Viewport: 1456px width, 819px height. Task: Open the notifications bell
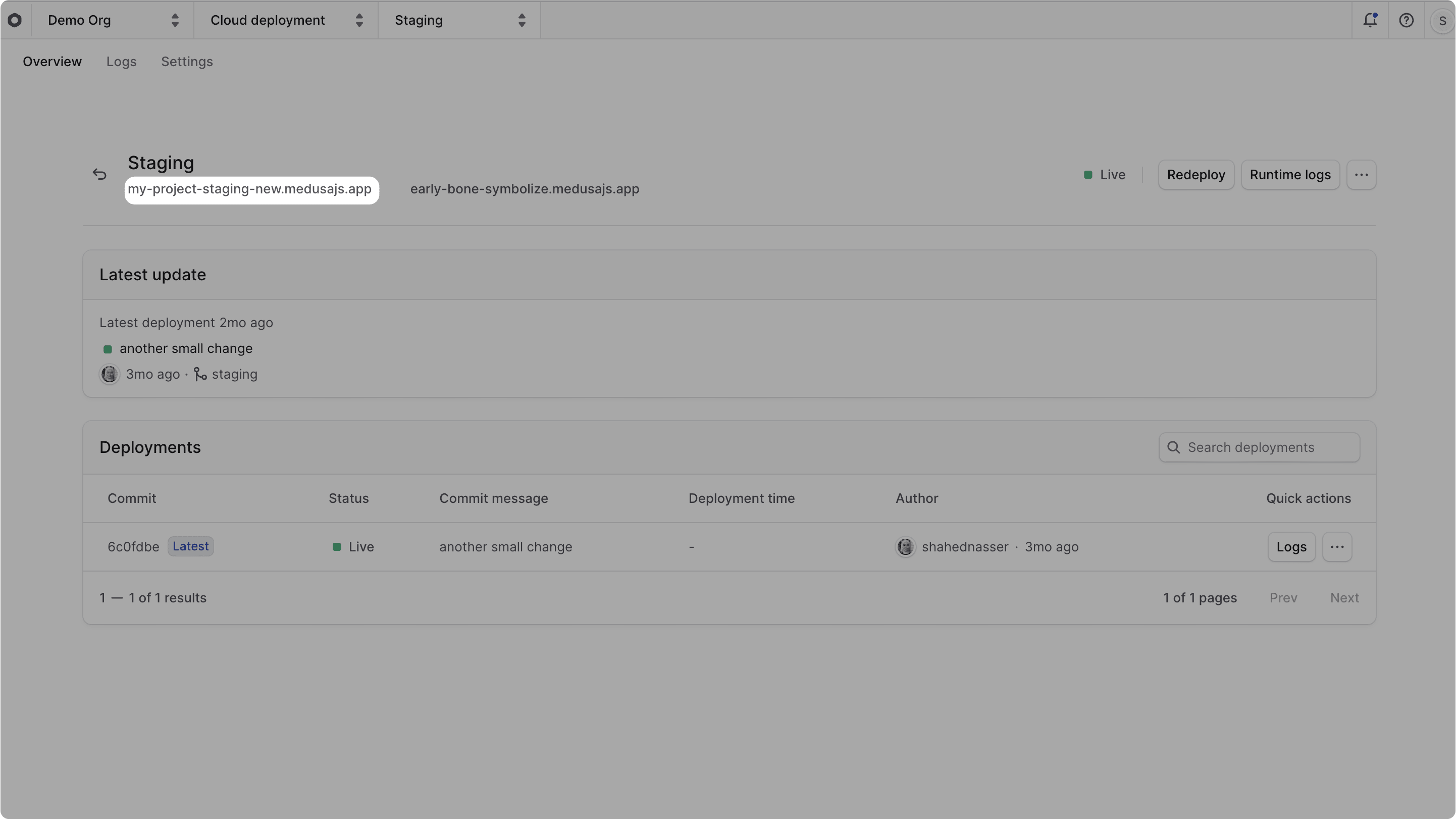[1370, 20]
